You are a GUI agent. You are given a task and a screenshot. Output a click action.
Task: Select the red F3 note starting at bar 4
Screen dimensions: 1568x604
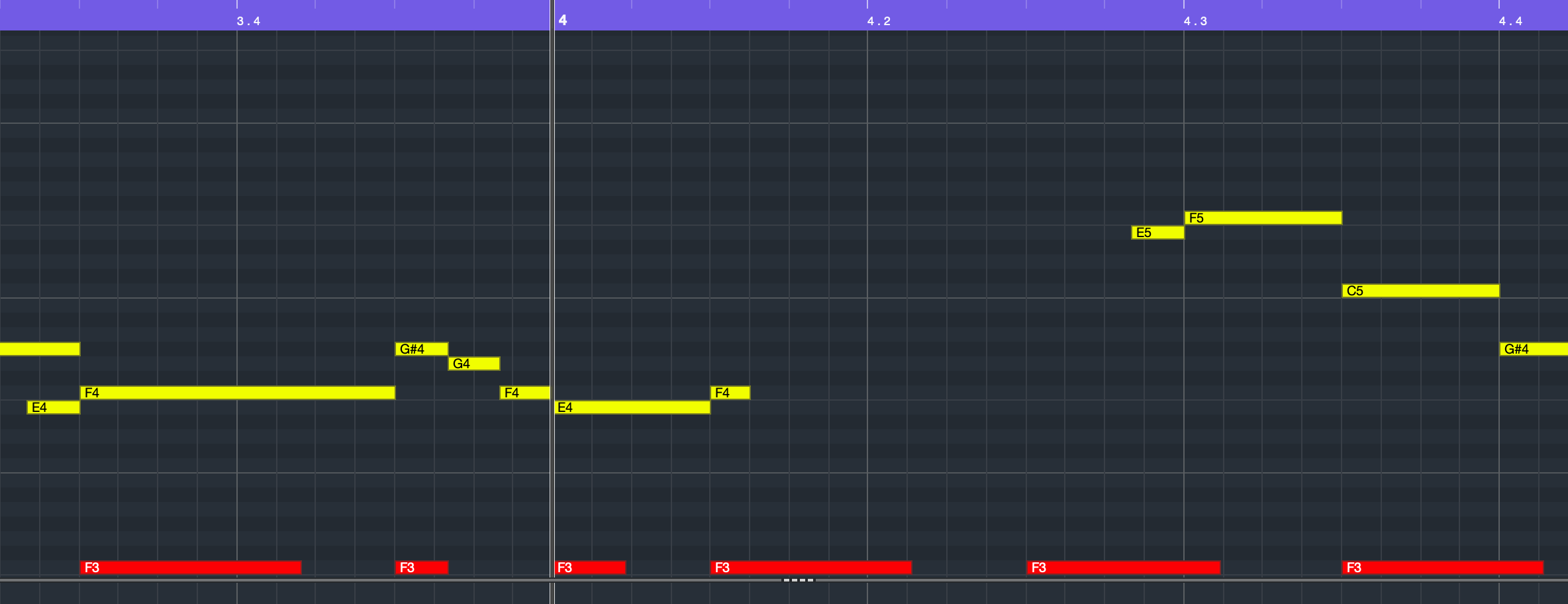tap(589, 568)
